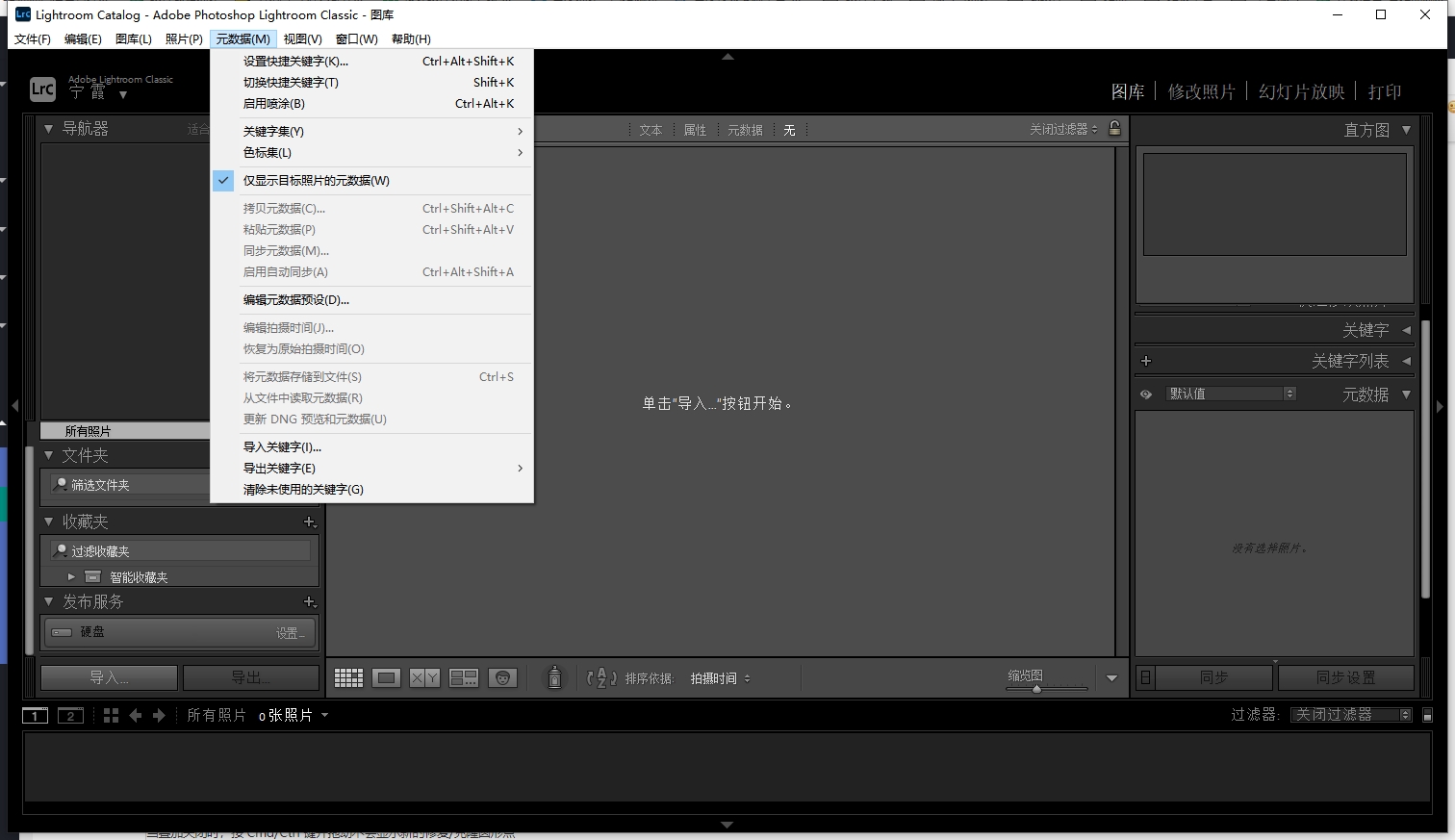The height and width of the screenshot is (840, 1455).
Task: Select 启用喷涂 menu item
Action: 371,103
